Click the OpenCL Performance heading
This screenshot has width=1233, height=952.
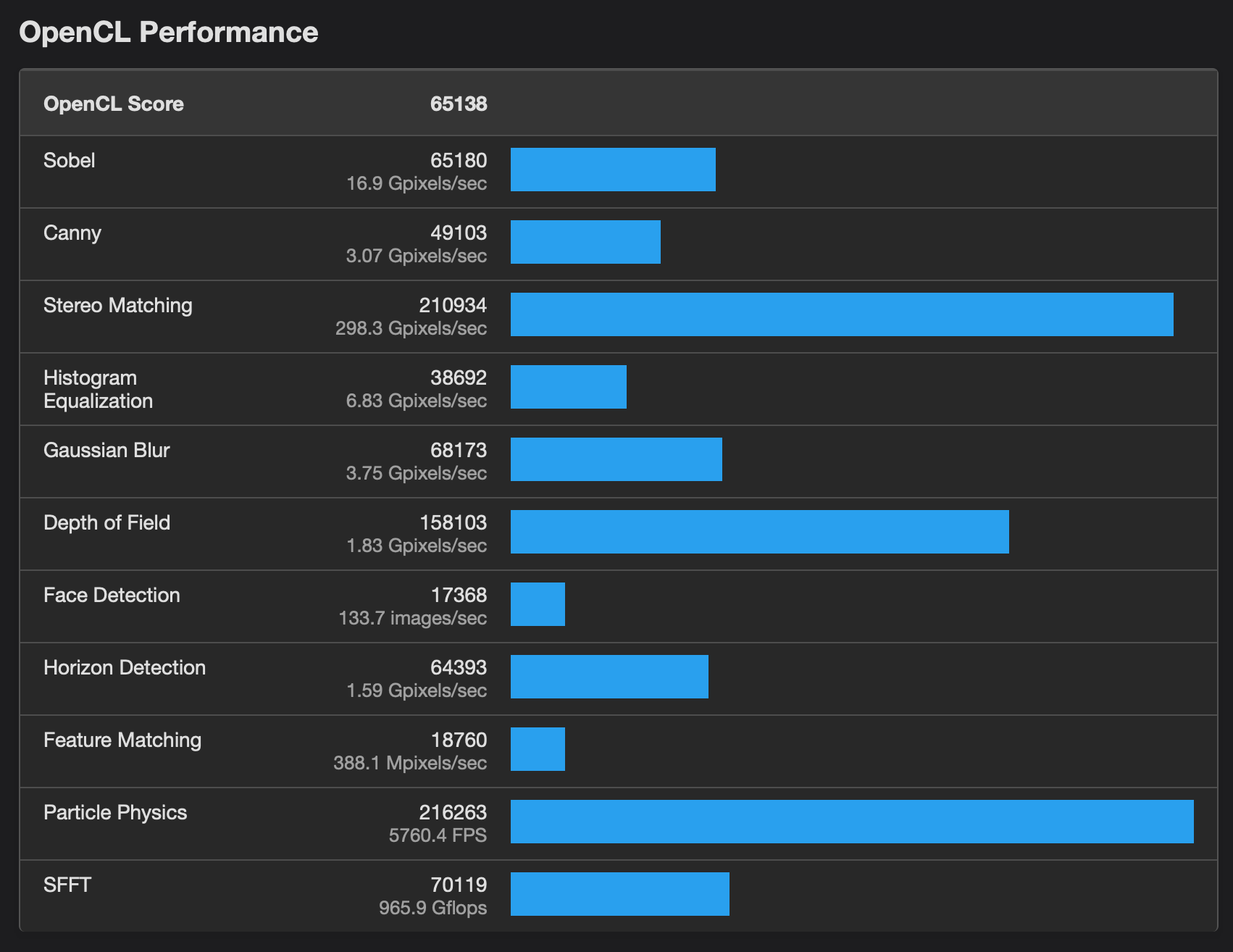[168, 33]
